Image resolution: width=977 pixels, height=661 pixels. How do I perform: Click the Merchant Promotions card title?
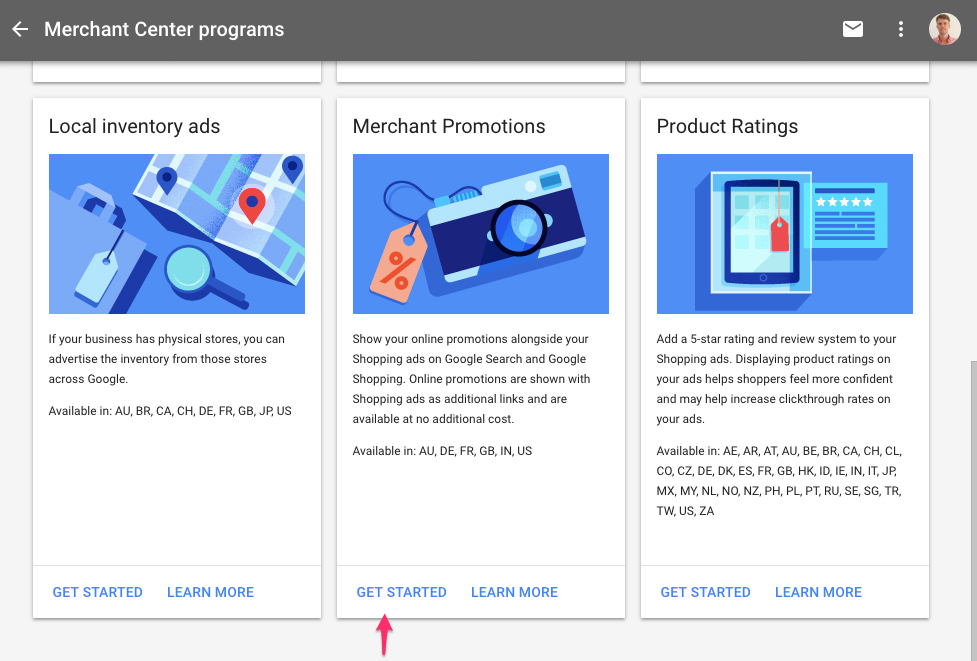pos(449,126)
